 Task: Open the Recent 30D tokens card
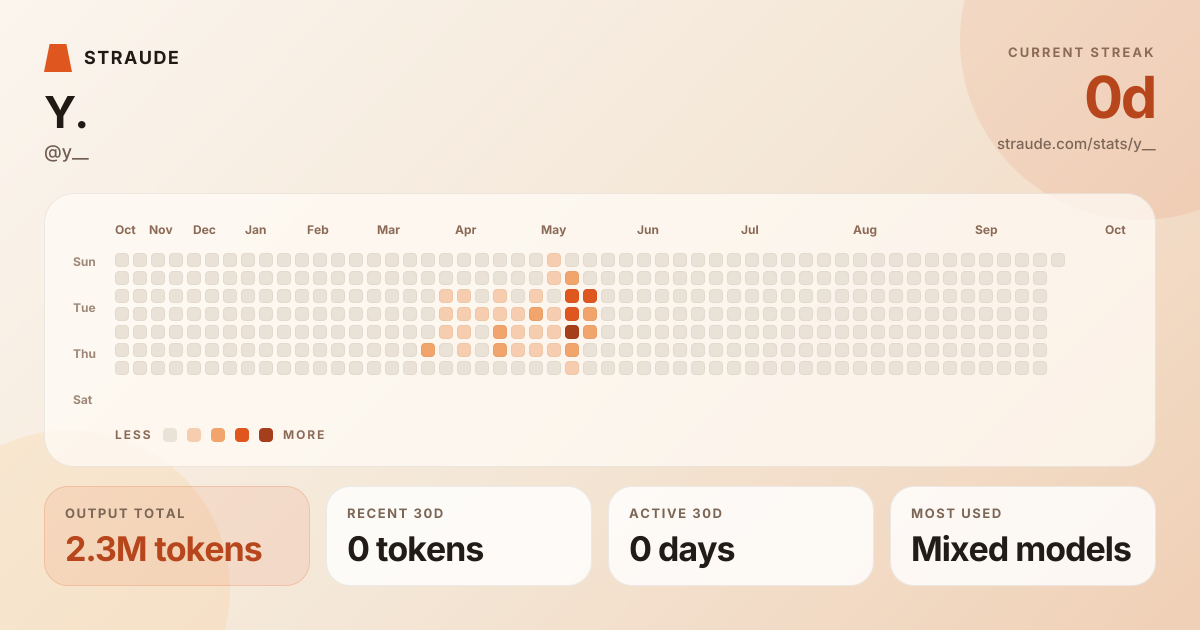459,536
